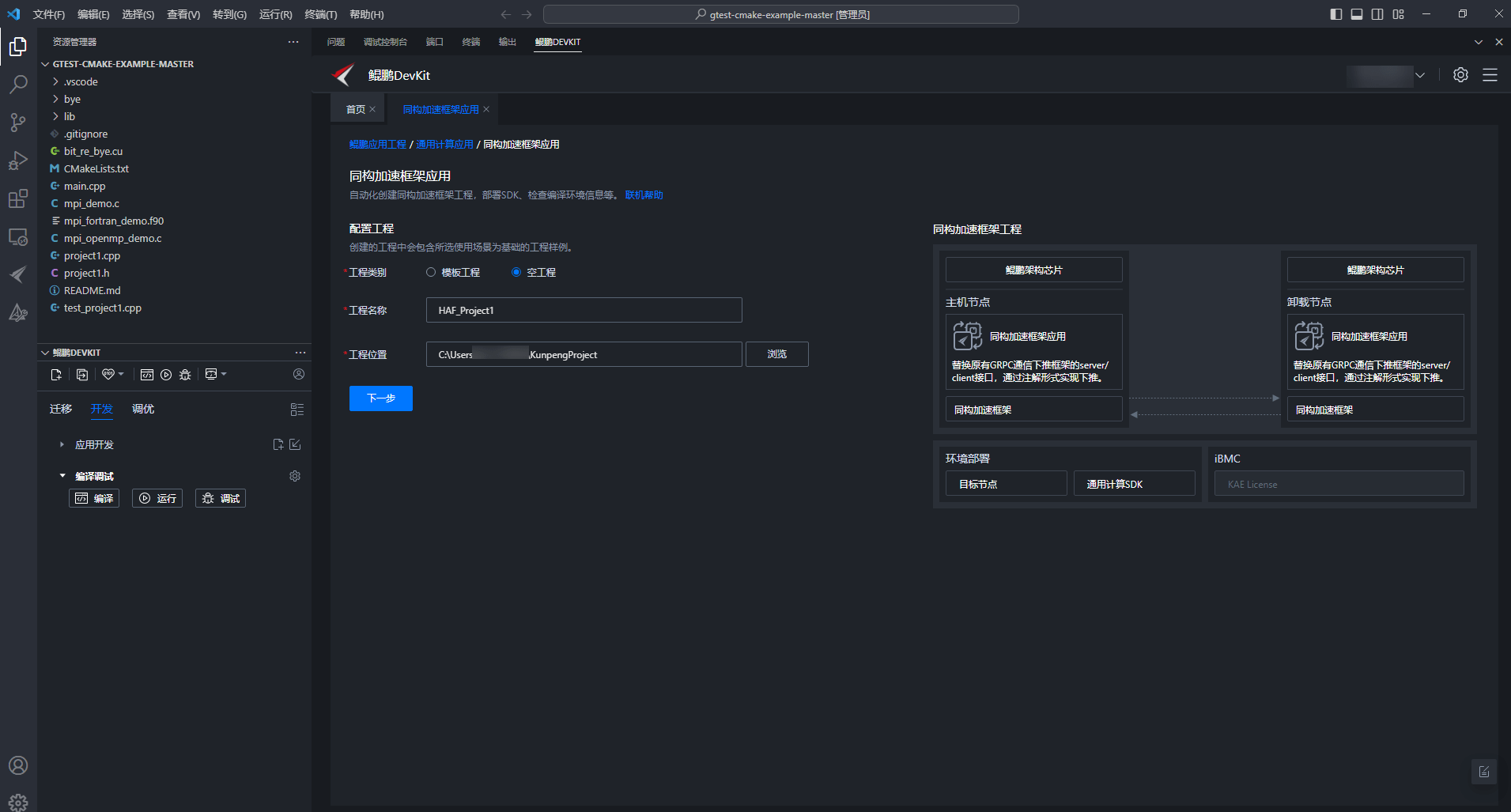This screenshot has height=812, width=1511.
Task: Open the DevKit header settings gear
Action: (x=1460, y=75)
